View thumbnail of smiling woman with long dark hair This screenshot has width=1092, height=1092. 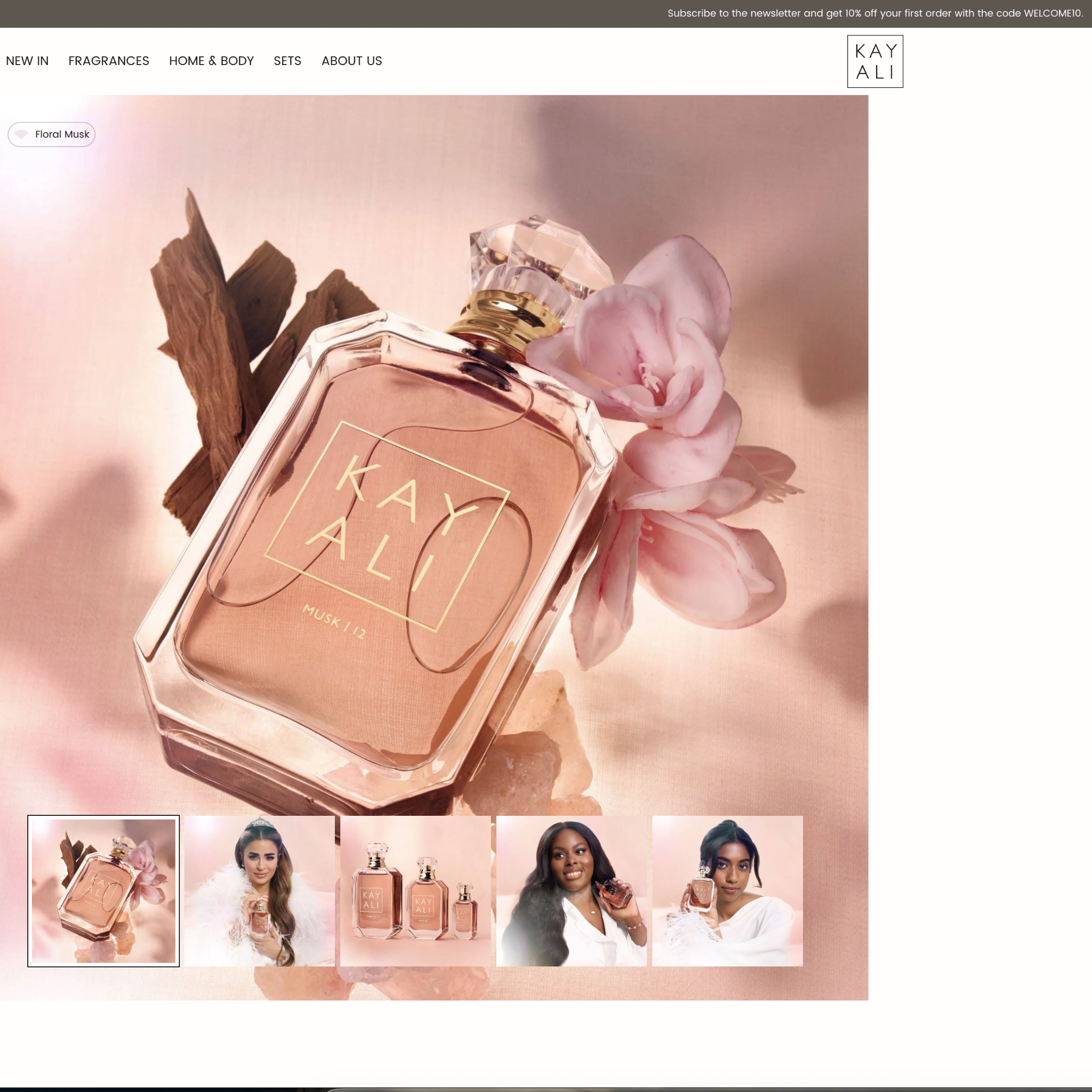(x=572, y=891)
